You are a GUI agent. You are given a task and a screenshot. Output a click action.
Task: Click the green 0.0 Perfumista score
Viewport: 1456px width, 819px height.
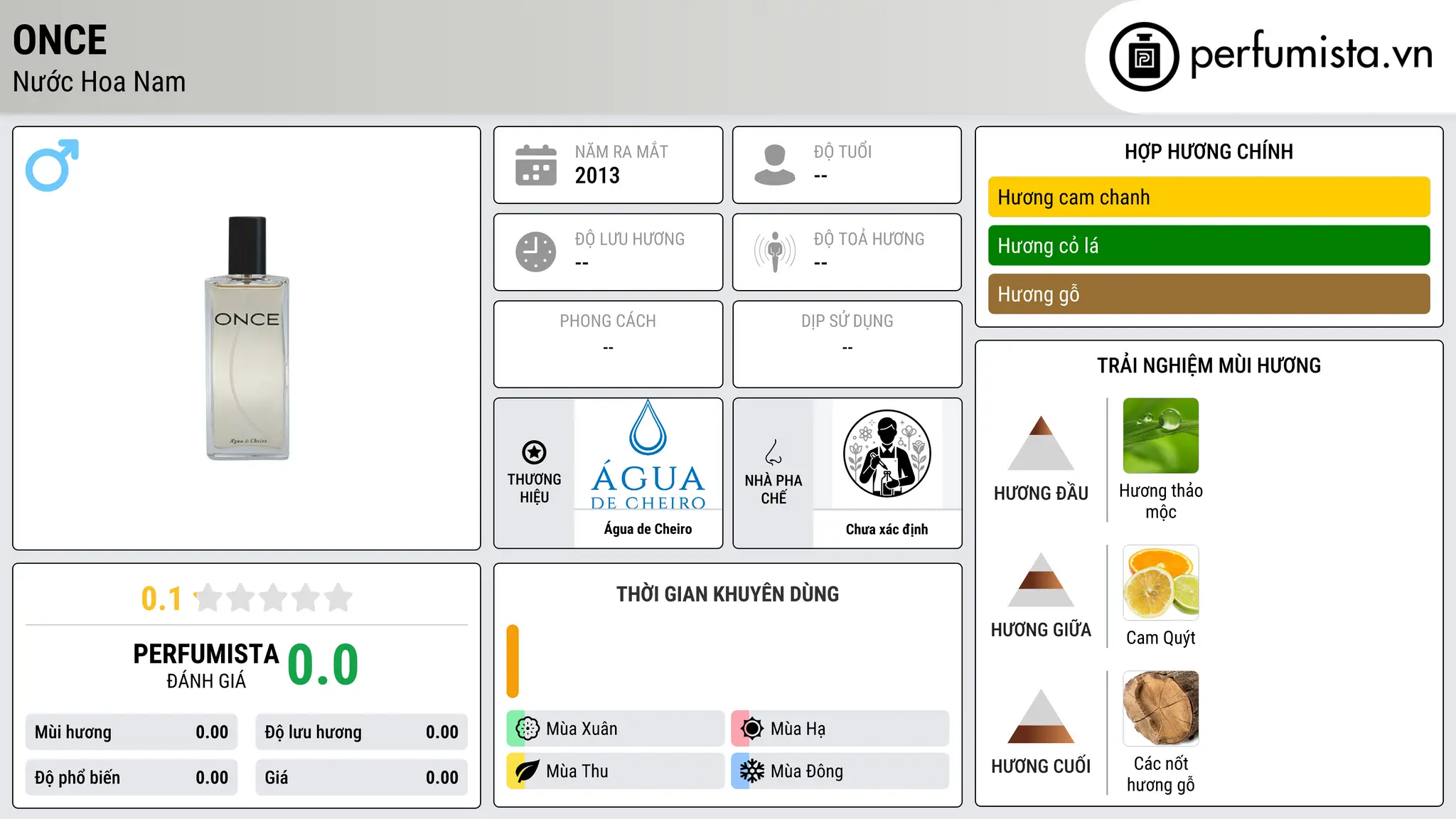(323, 664)
